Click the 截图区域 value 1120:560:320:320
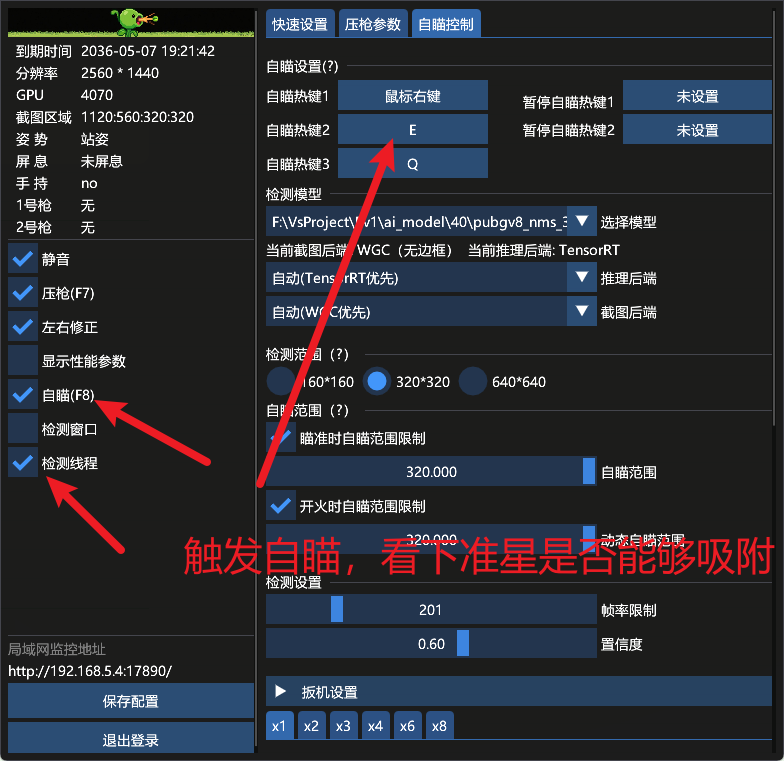The image size is (784, 761). point(138,117)
